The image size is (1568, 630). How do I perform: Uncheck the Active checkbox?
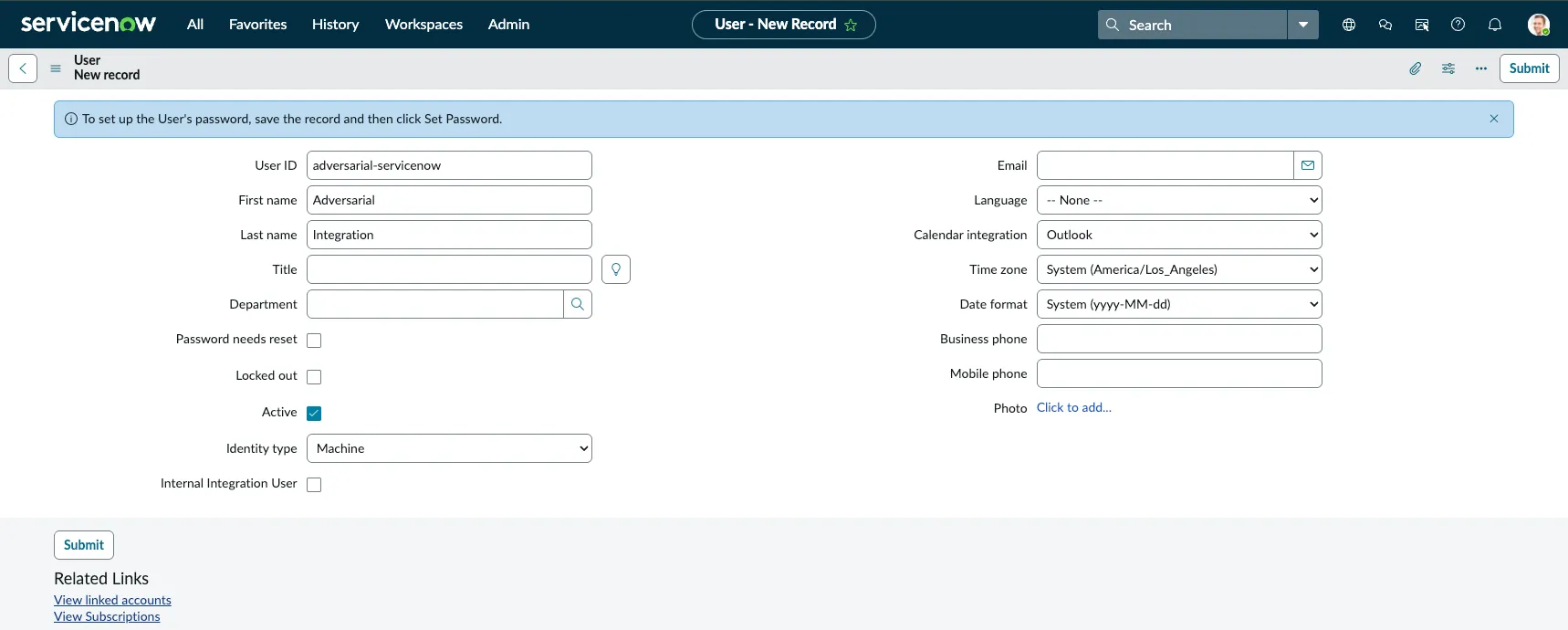pos(314,414)
